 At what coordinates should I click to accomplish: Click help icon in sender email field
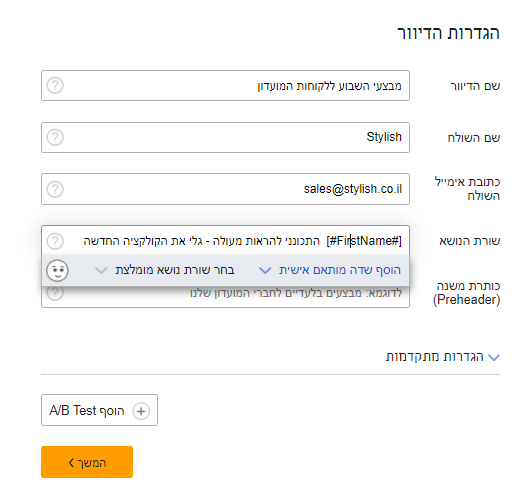point(55,189)
